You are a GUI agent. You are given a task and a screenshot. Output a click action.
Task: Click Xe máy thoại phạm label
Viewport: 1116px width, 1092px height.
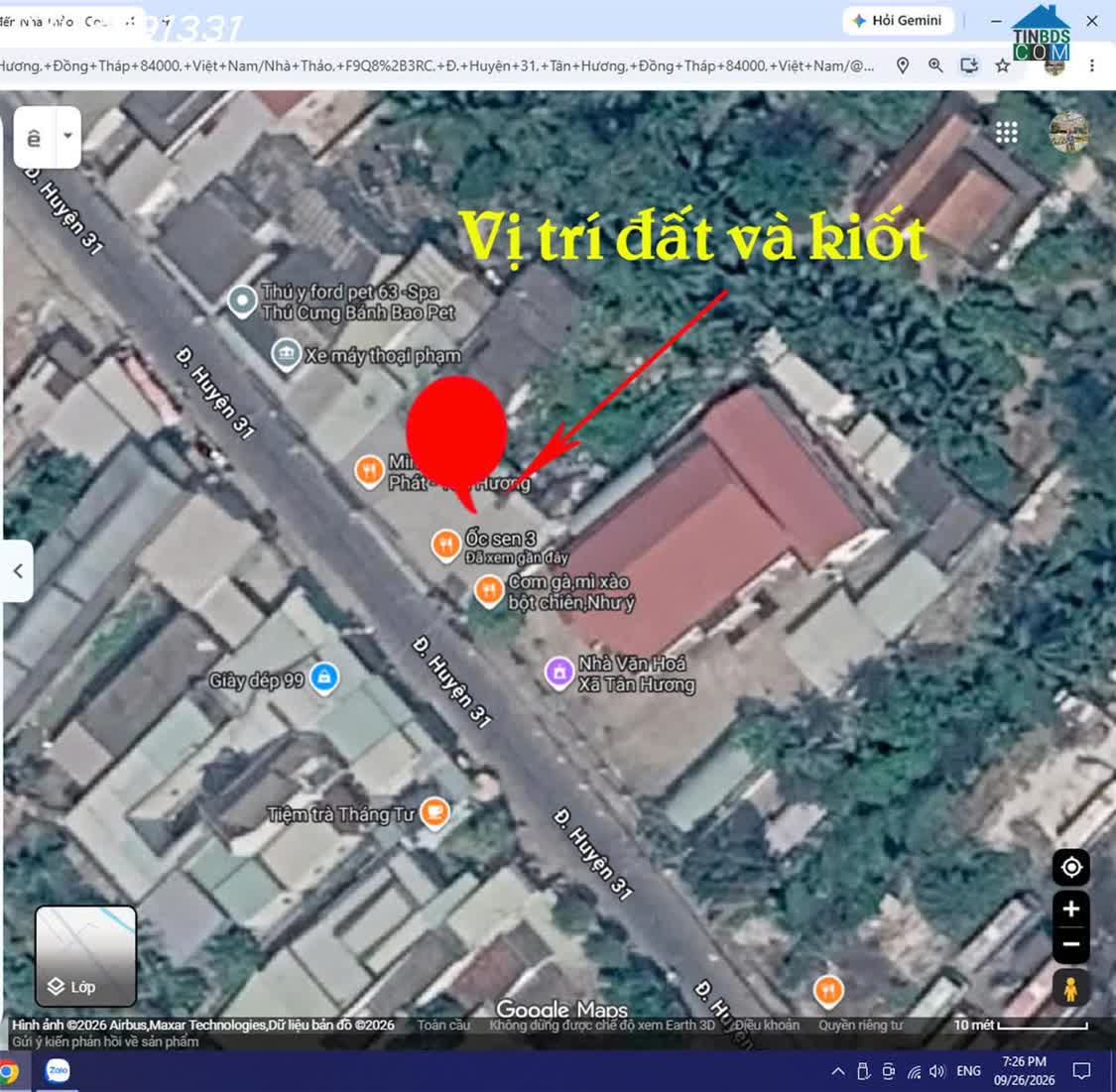[x=383, y=356]
